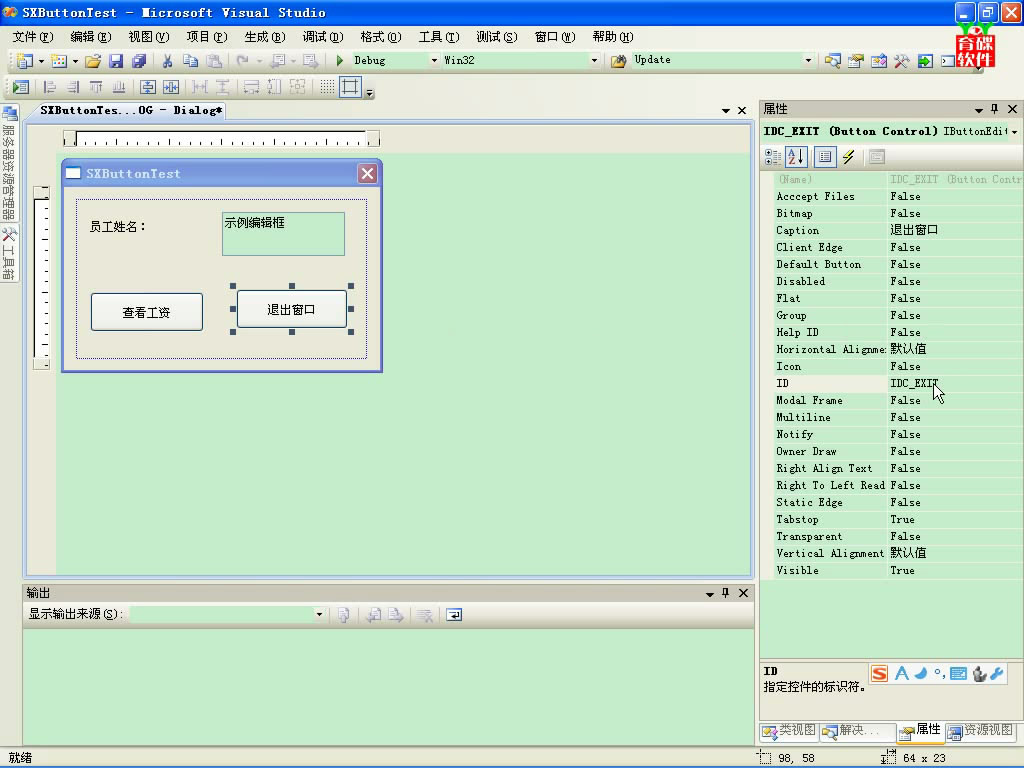This screenshot has height=768, width=1024.
Task: Cut selection with scissors icon
Action: point(167,61)
